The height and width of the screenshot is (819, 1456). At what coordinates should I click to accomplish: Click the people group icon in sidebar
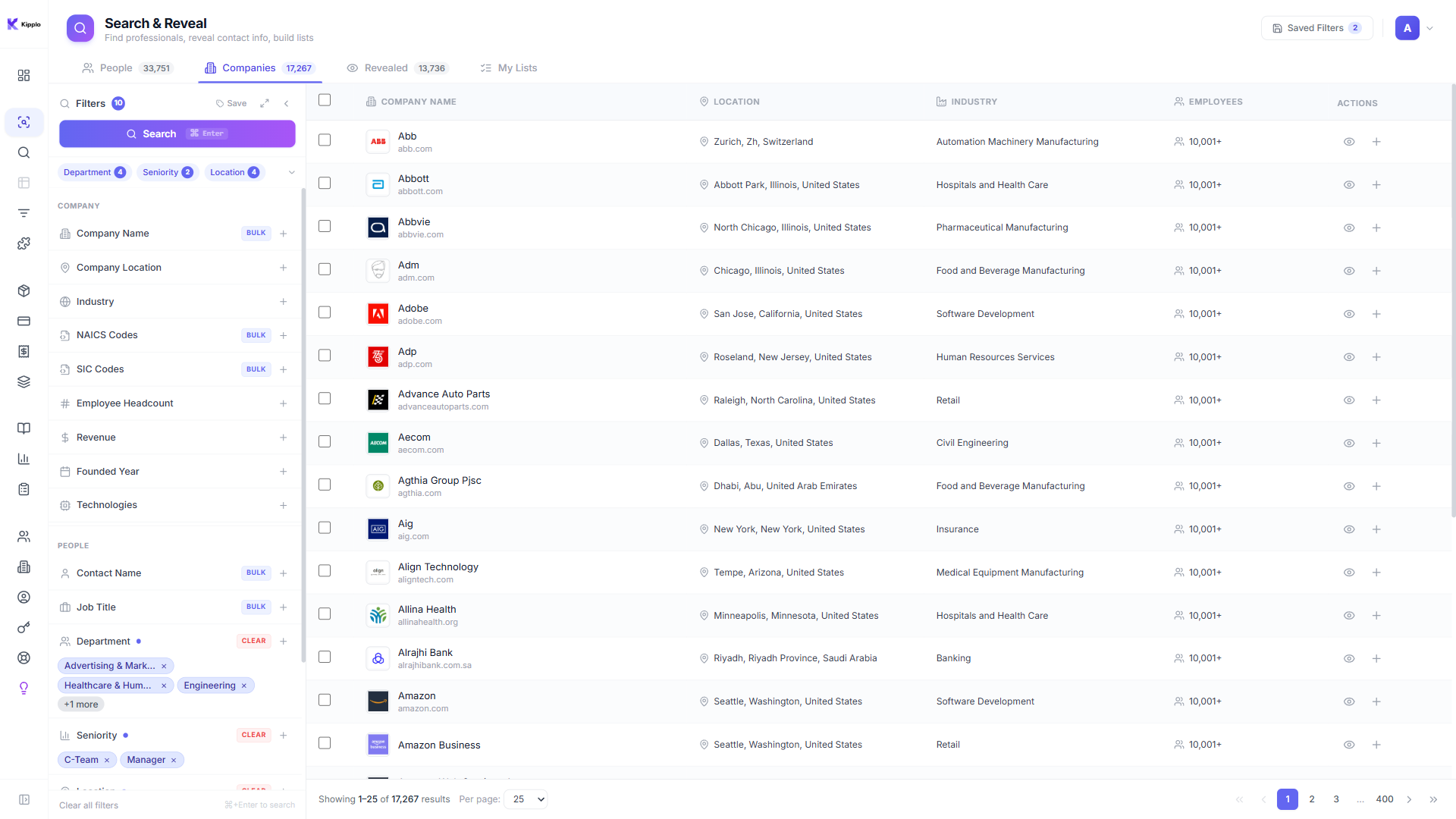point(24,536)
